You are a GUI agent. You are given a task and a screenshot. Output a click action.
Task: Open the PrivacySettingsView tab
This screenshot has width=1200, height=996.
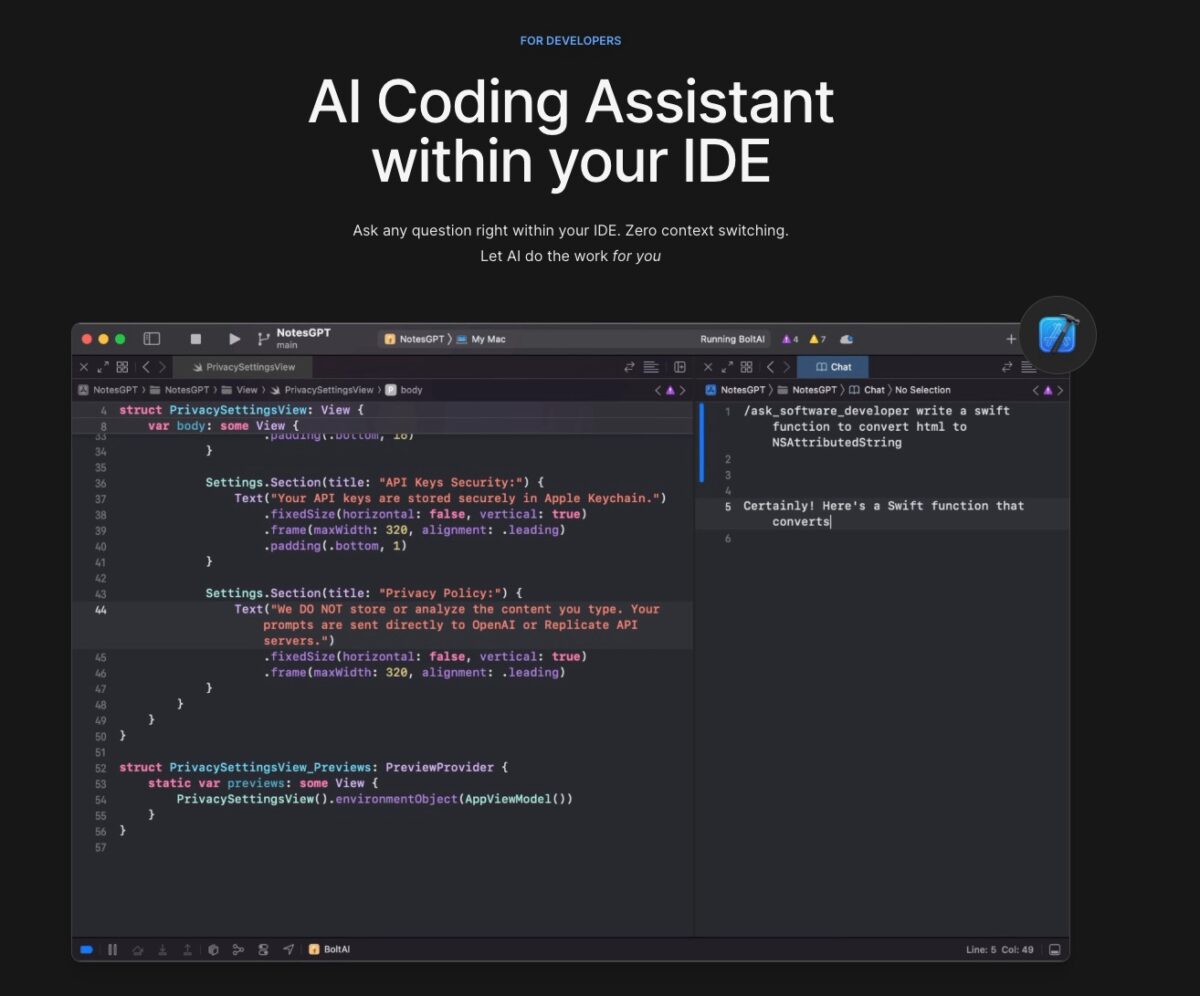(244, 367)
